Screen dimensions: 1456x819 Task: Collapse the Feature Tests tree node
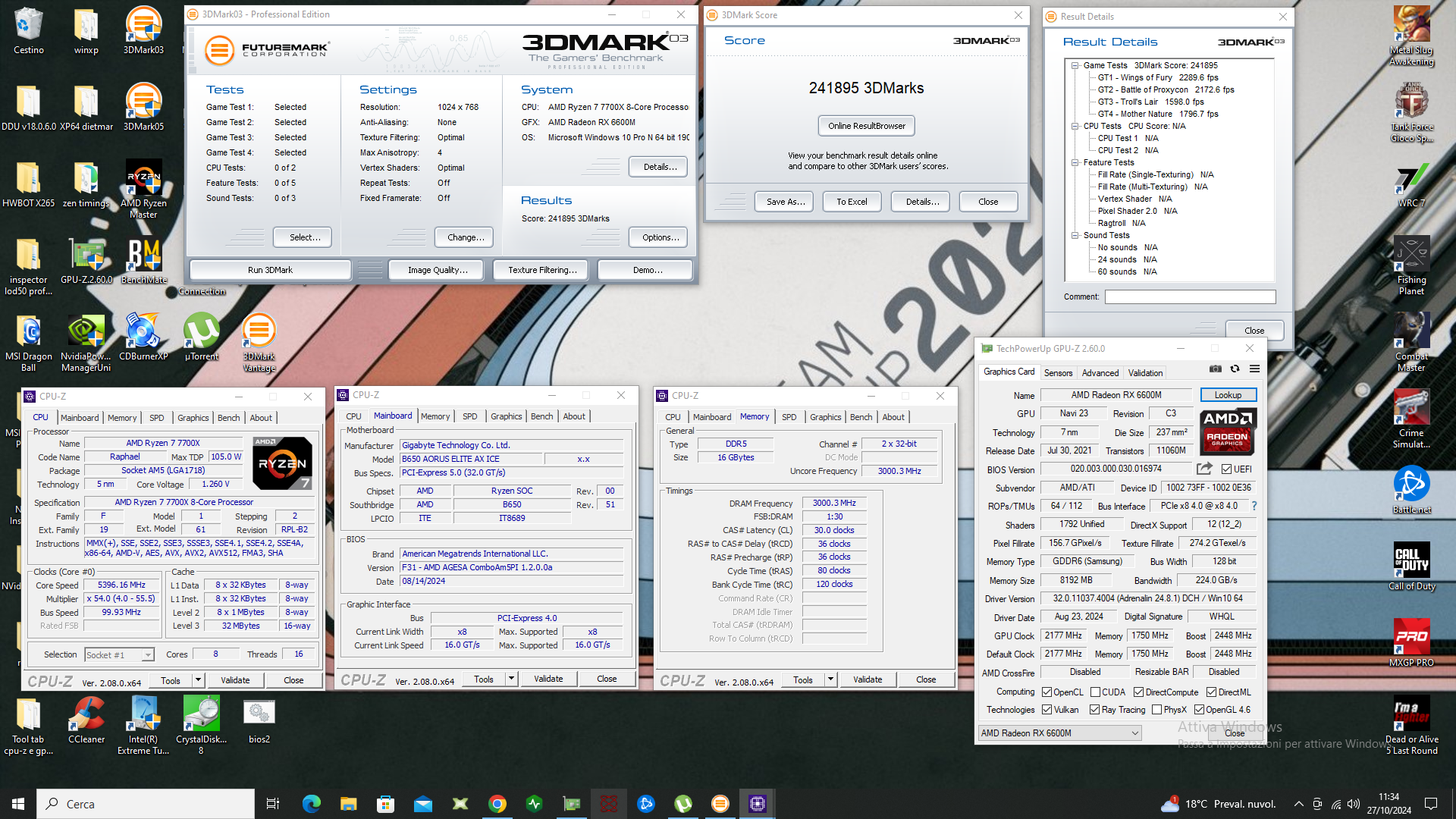[1075, 162]
